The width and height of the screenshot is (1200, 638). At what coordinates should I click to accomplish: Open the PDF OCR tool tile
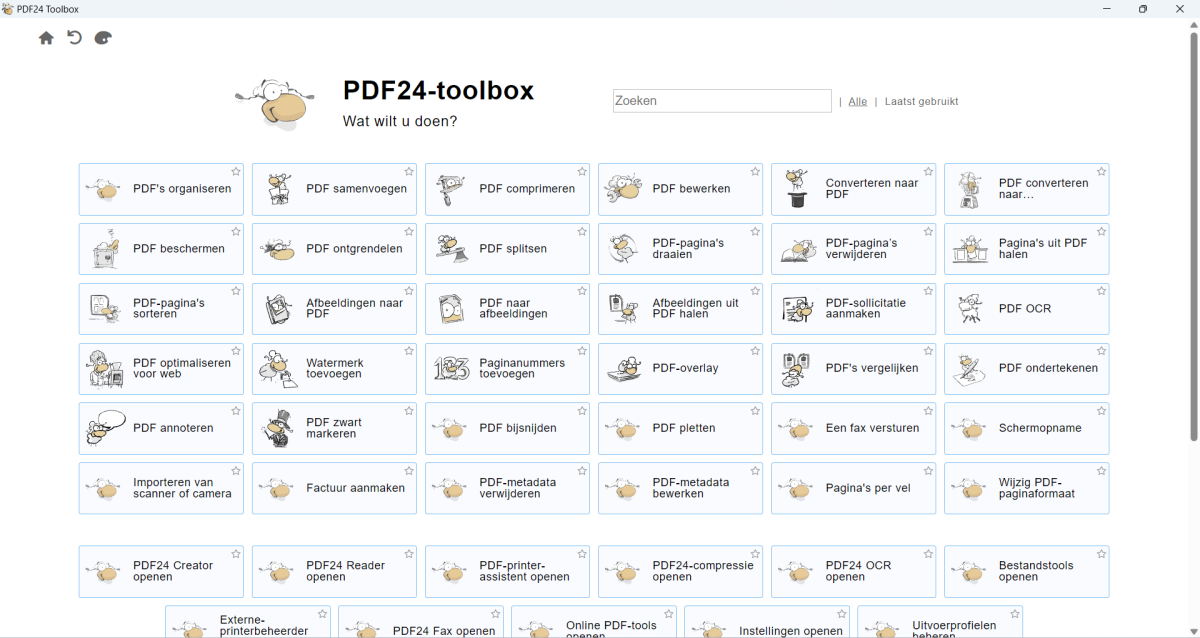[x=1026, y=309]
